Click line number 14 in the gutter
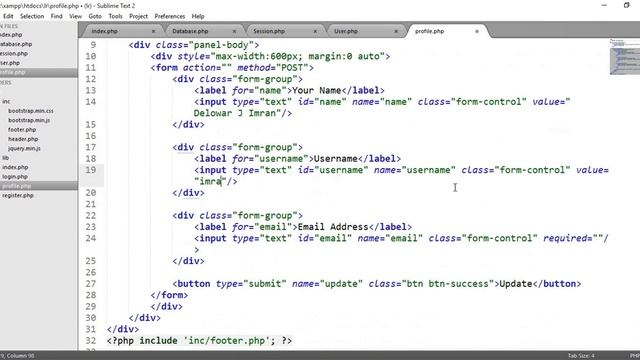This screenshot has height=360, width=640. click(91, 102)
